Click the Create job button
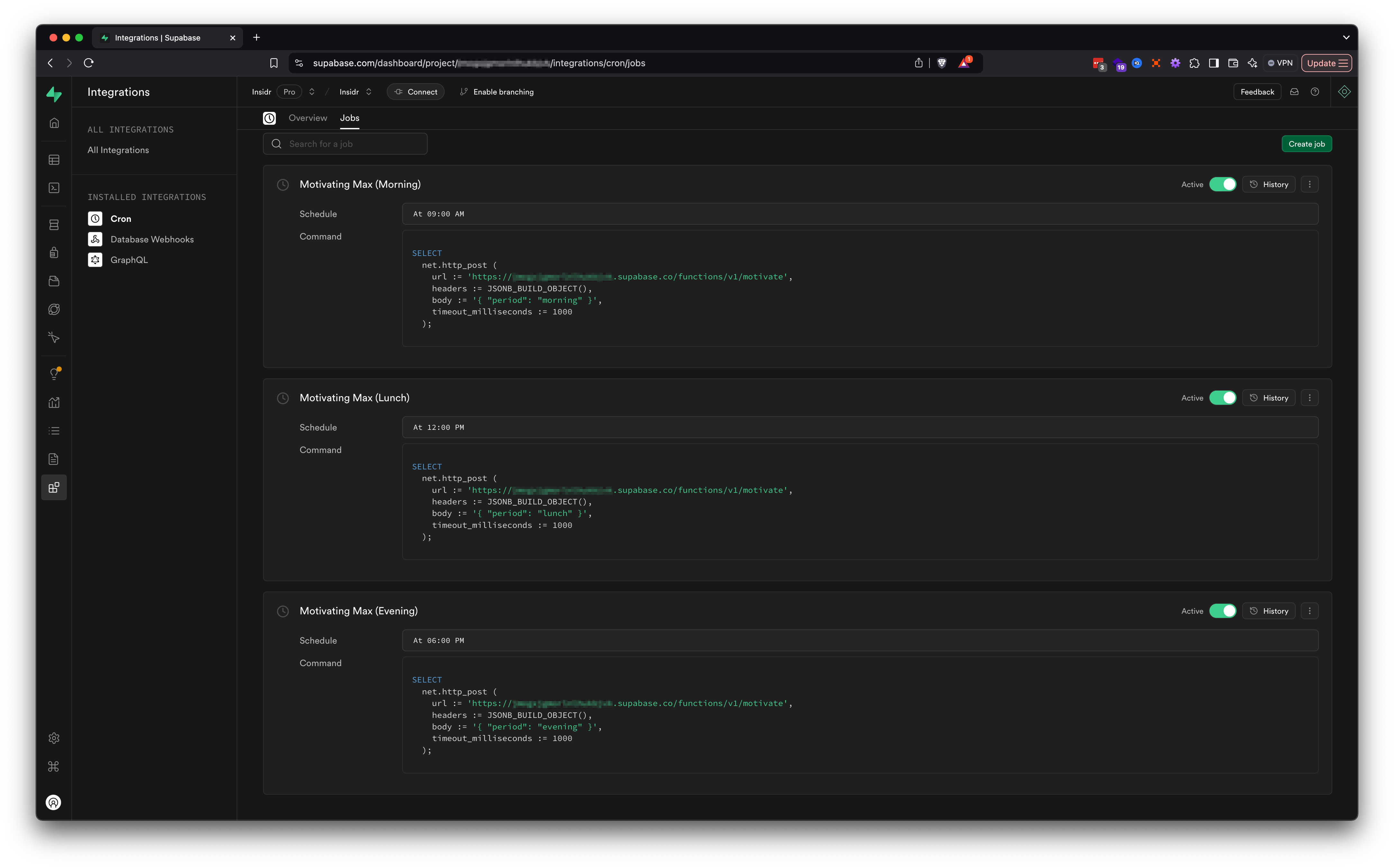 pos(1306,144)
